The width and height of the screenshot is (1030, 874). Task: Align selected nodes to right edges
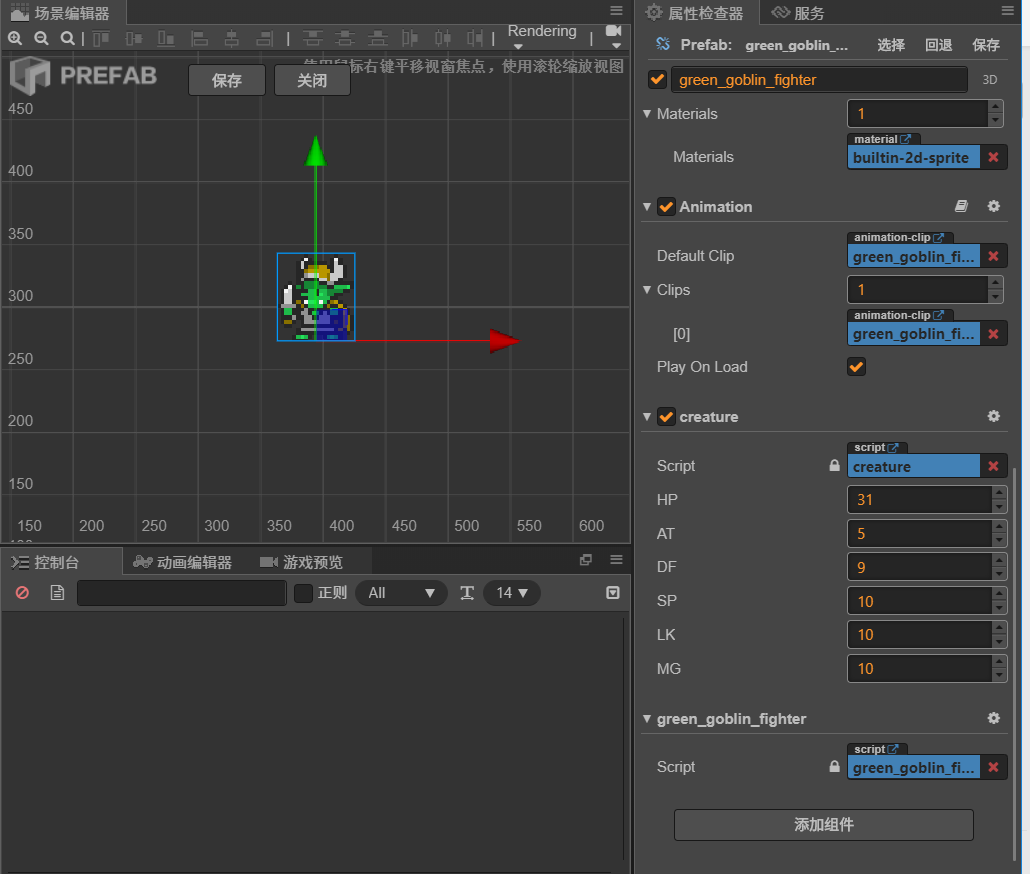[264, 39]
